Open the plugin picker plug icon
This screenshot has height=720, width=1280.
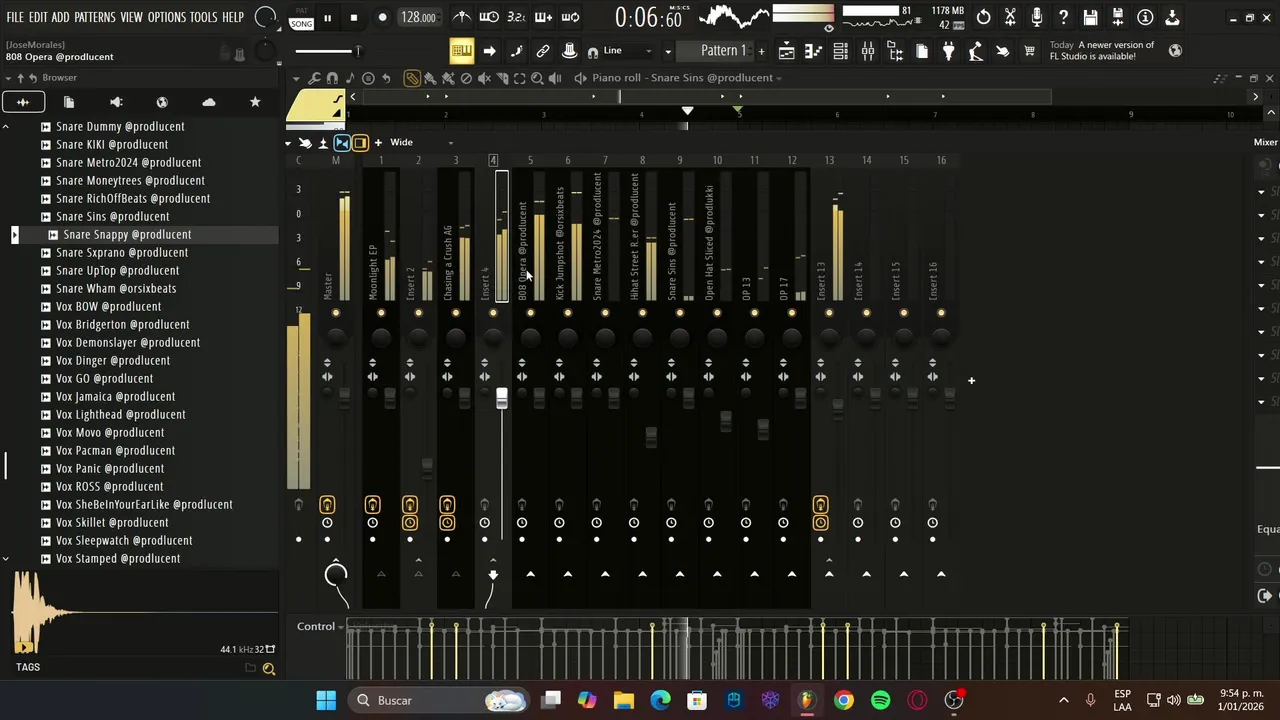[948, 51]
